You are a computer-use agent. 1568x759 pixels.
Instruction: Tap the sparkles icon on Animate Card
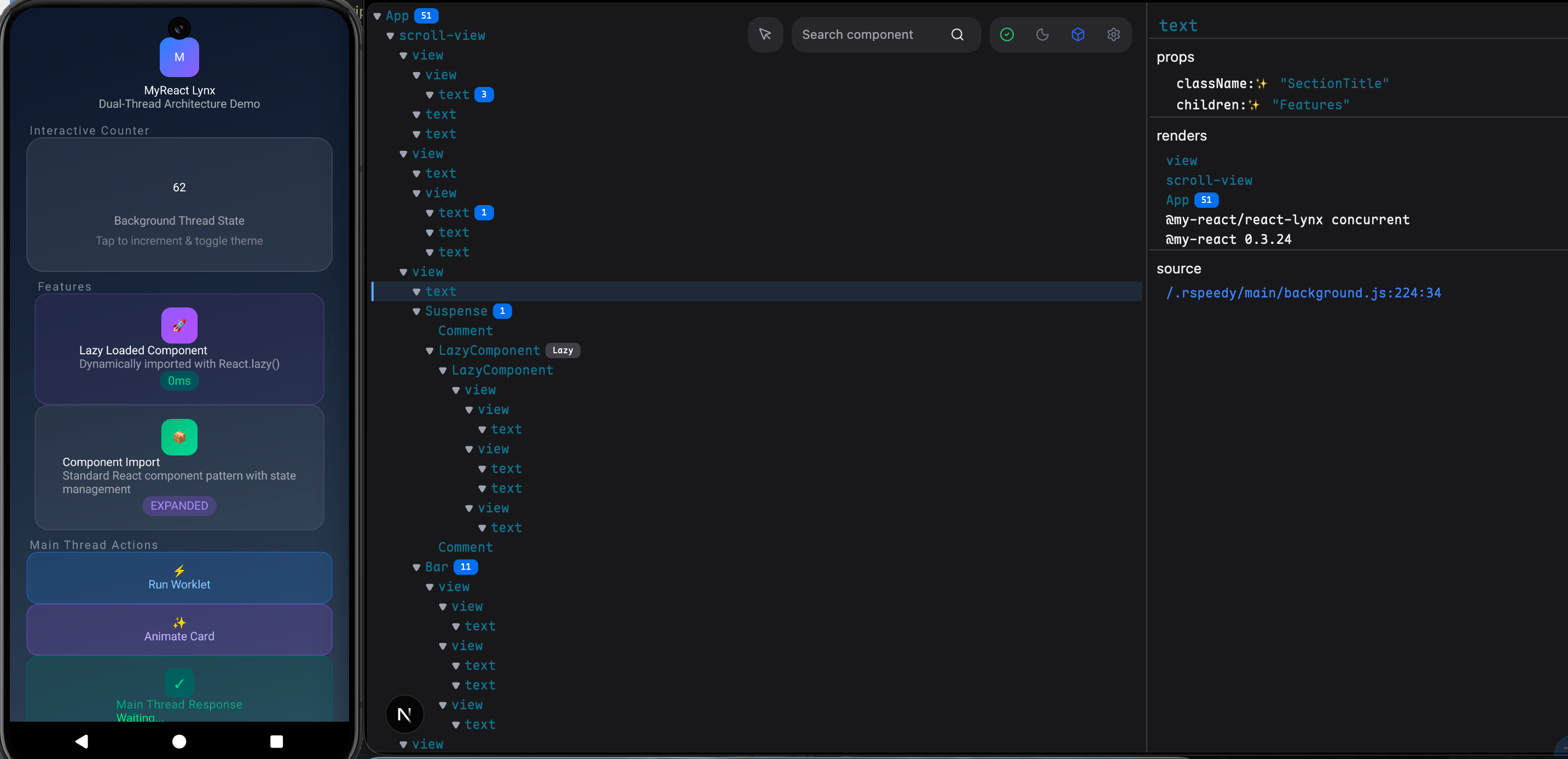179,622
